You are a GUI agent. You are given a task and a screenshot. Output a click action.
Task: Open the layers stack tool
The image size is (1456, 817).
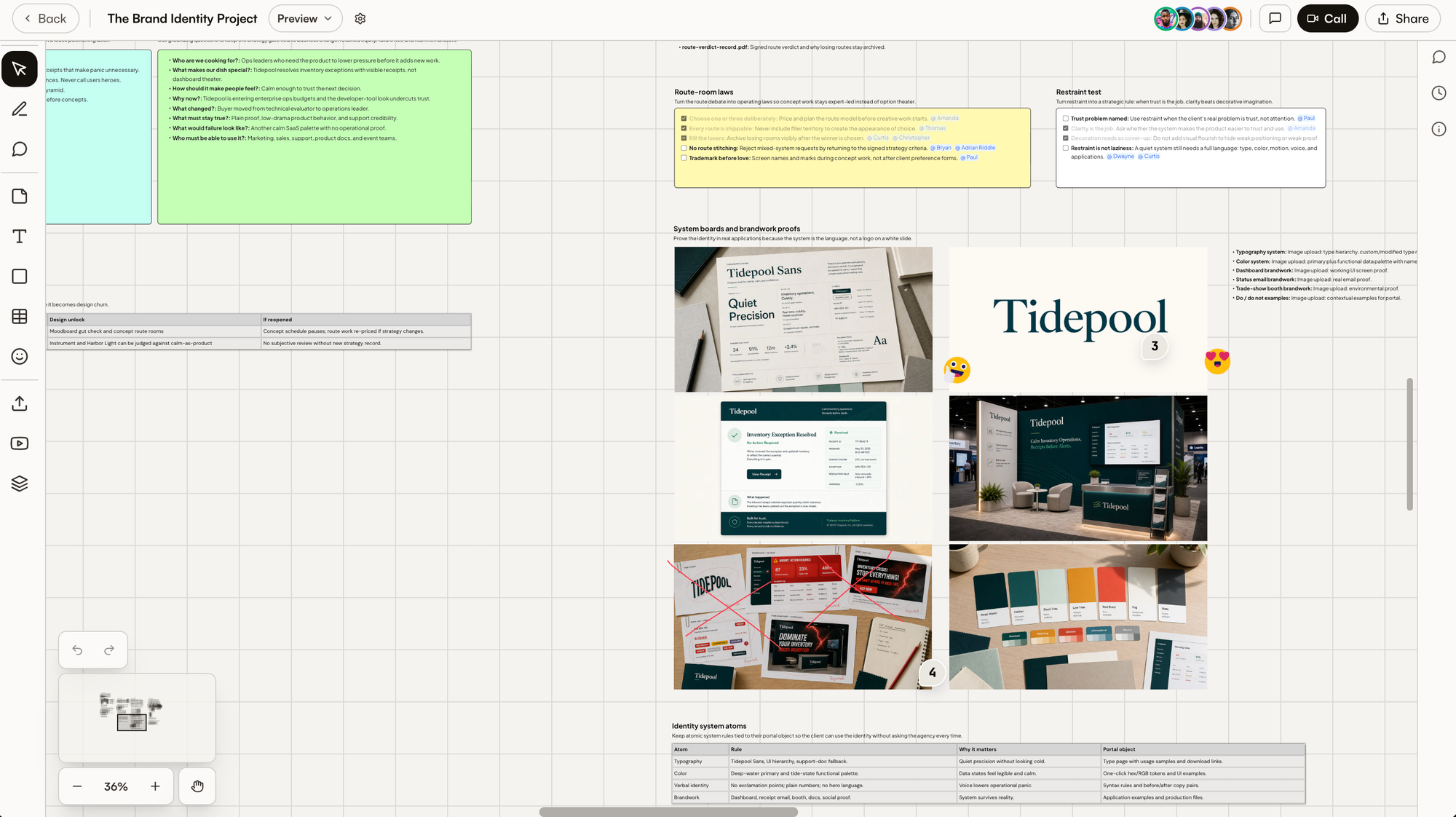20,484
